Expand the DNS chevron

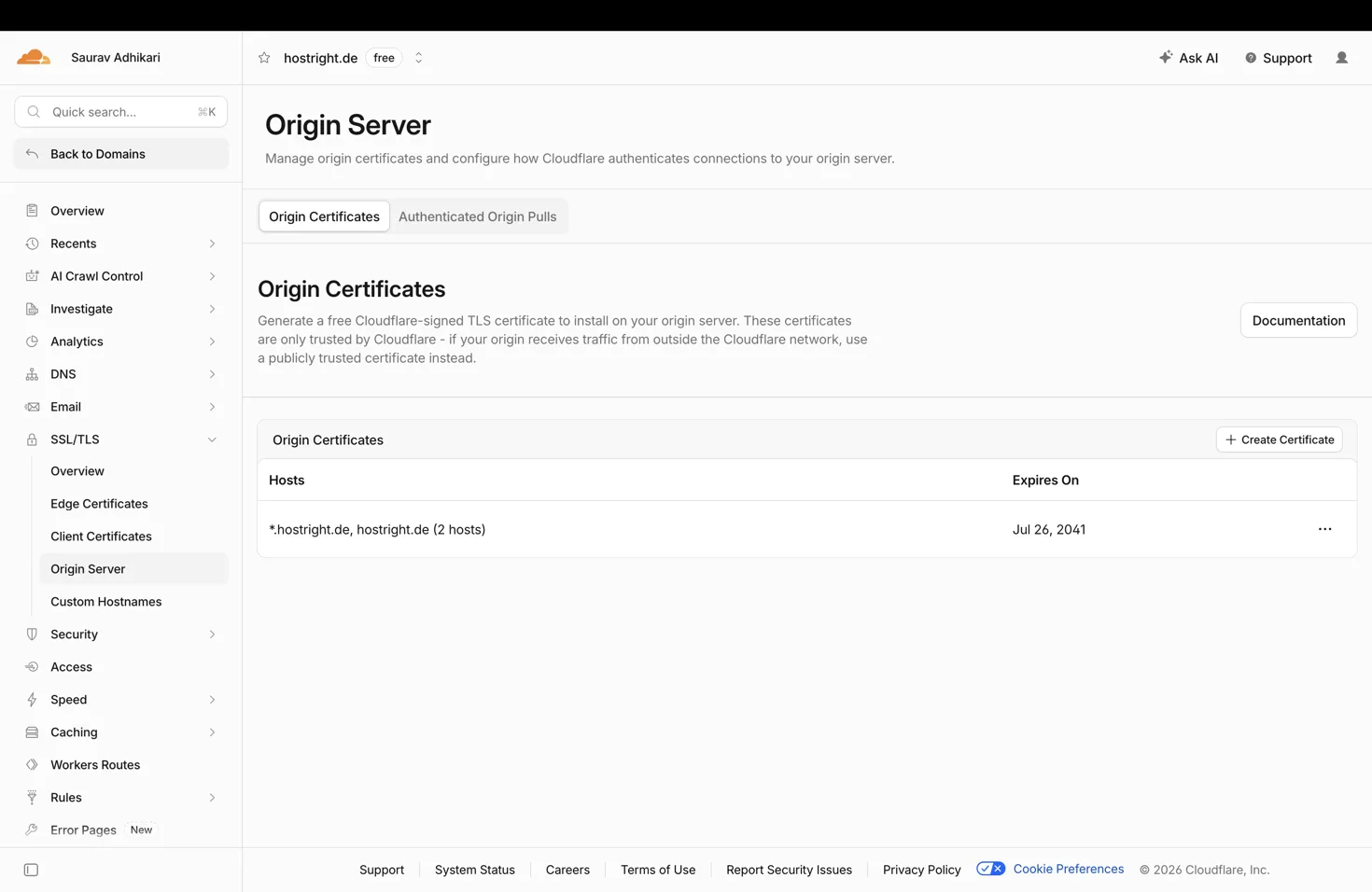point(212,374)
